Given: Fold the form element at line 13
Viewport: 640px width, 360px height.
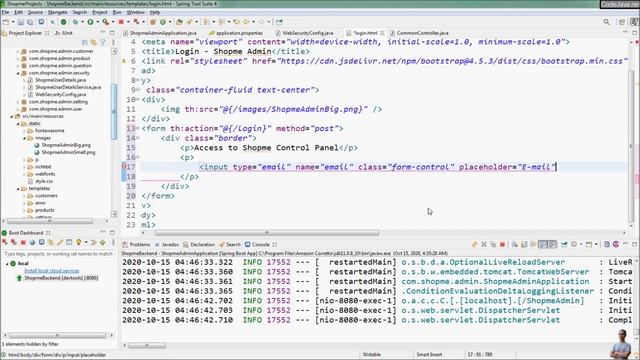Looking at the screenshot, I should (138, 129).
